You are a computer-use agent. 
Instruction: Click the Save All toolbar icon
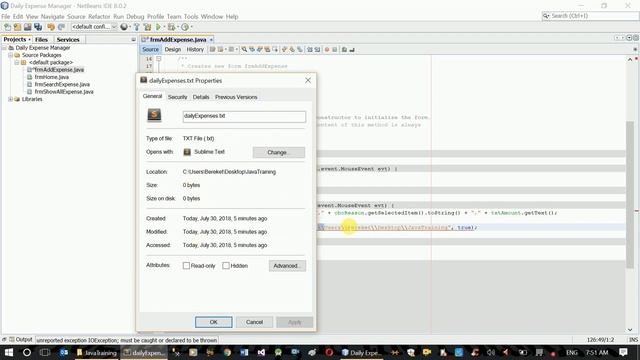click(38, 27)
